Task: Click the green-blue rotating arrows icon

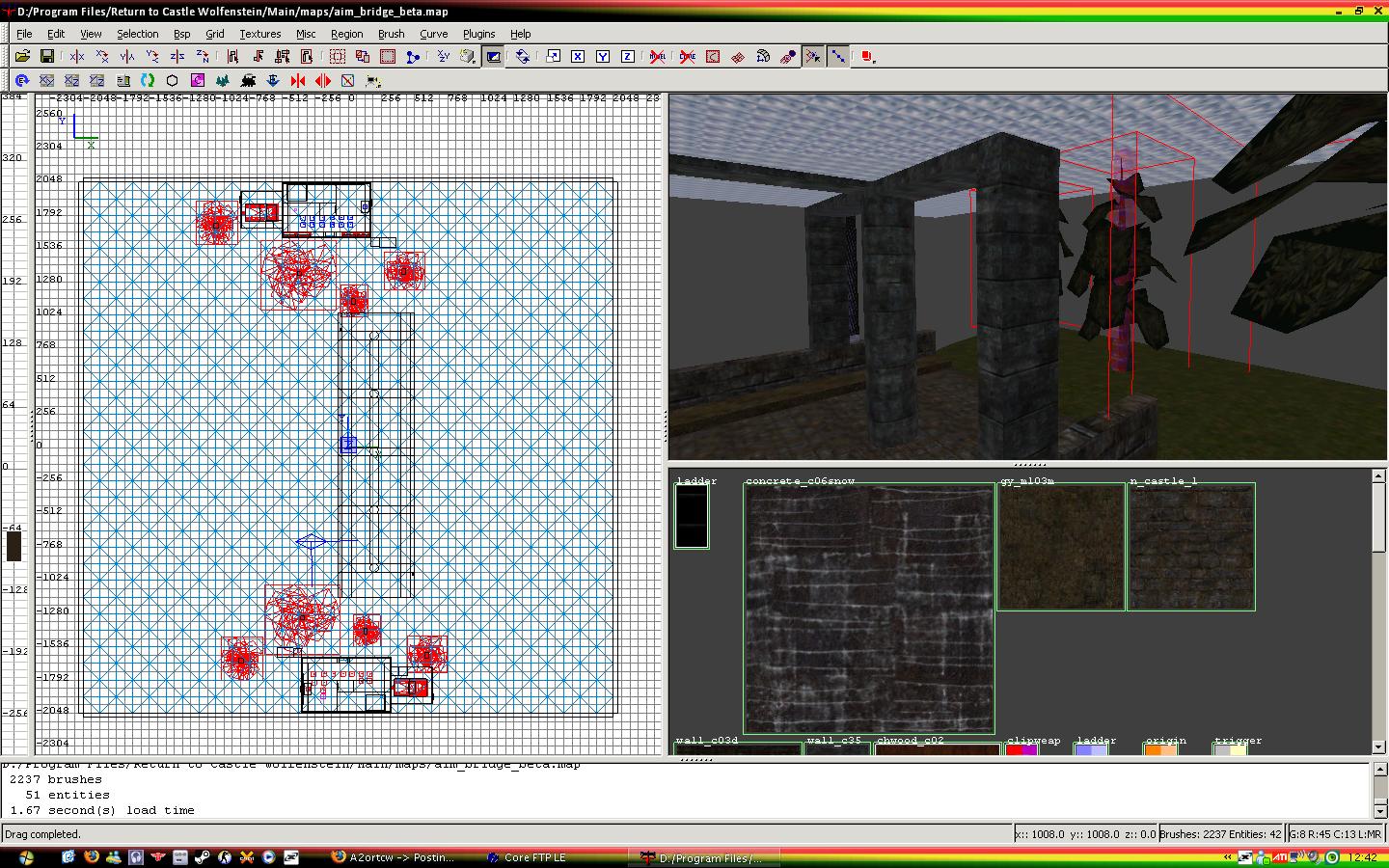Action: point(148,81)
